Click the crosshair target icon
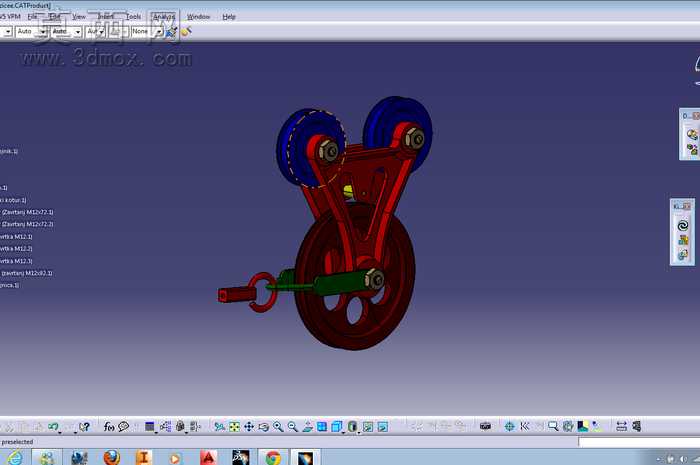The height and width of the screenshot is (465, 700). [x=509, y=426]
